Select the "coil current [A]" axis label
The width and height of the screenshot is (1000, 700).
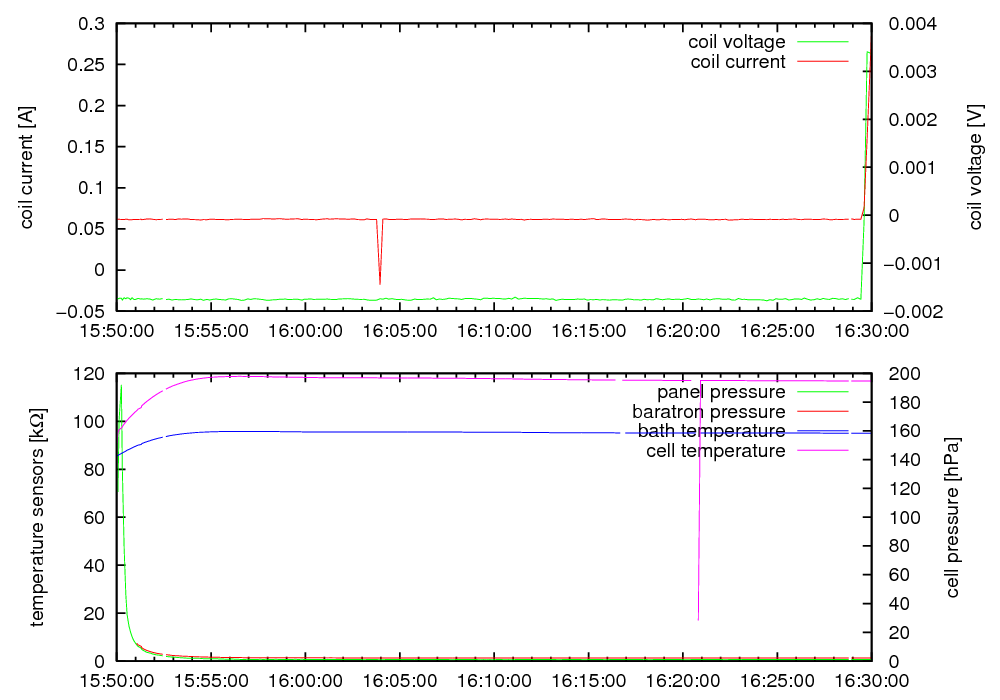click(27, 167)
